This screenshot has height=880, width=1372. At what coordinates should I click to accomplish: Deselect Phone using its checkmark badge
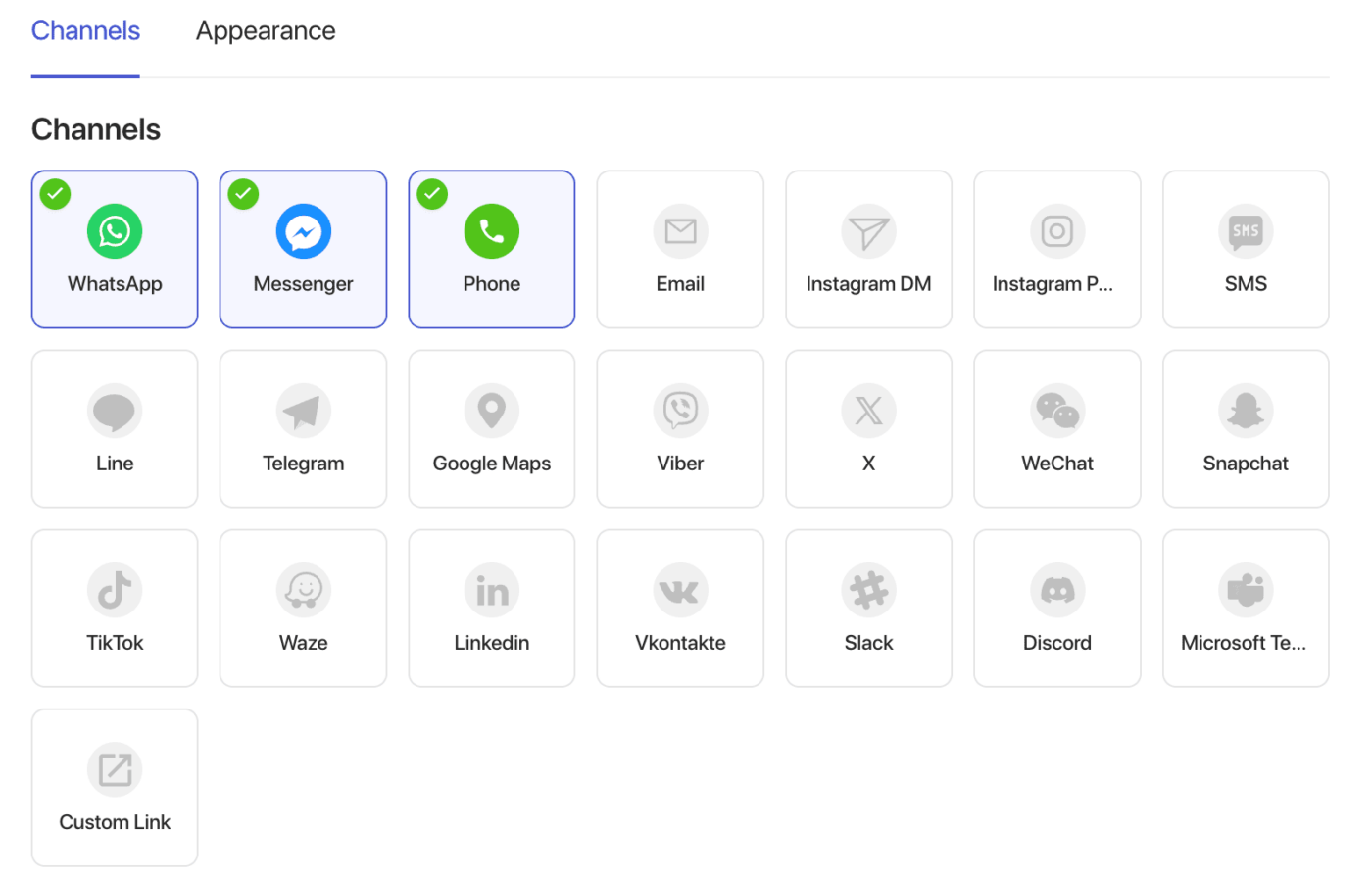tap(432, 194)
